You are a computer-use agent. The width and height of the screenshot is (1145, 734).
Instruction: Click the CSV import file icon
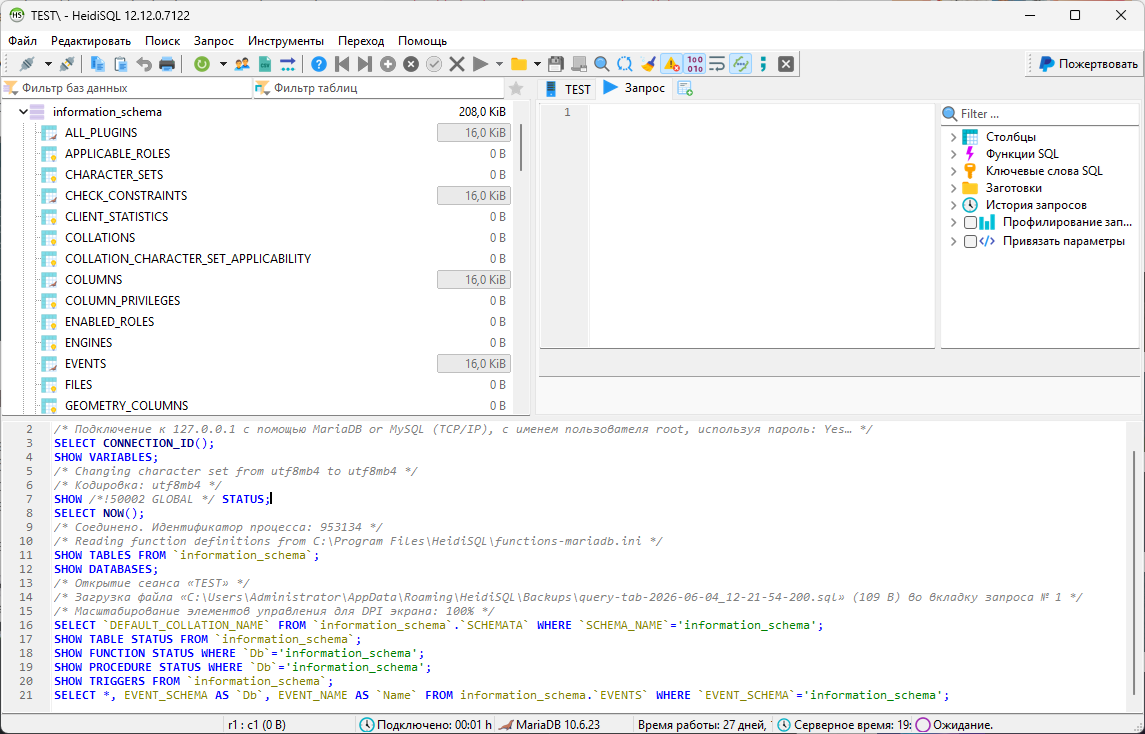[x=264, y=64]
